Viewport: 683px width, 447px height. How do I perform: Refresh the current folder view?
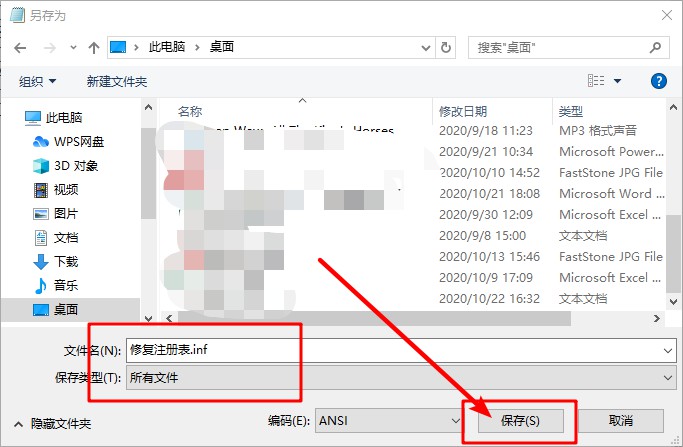pos(446,47)
